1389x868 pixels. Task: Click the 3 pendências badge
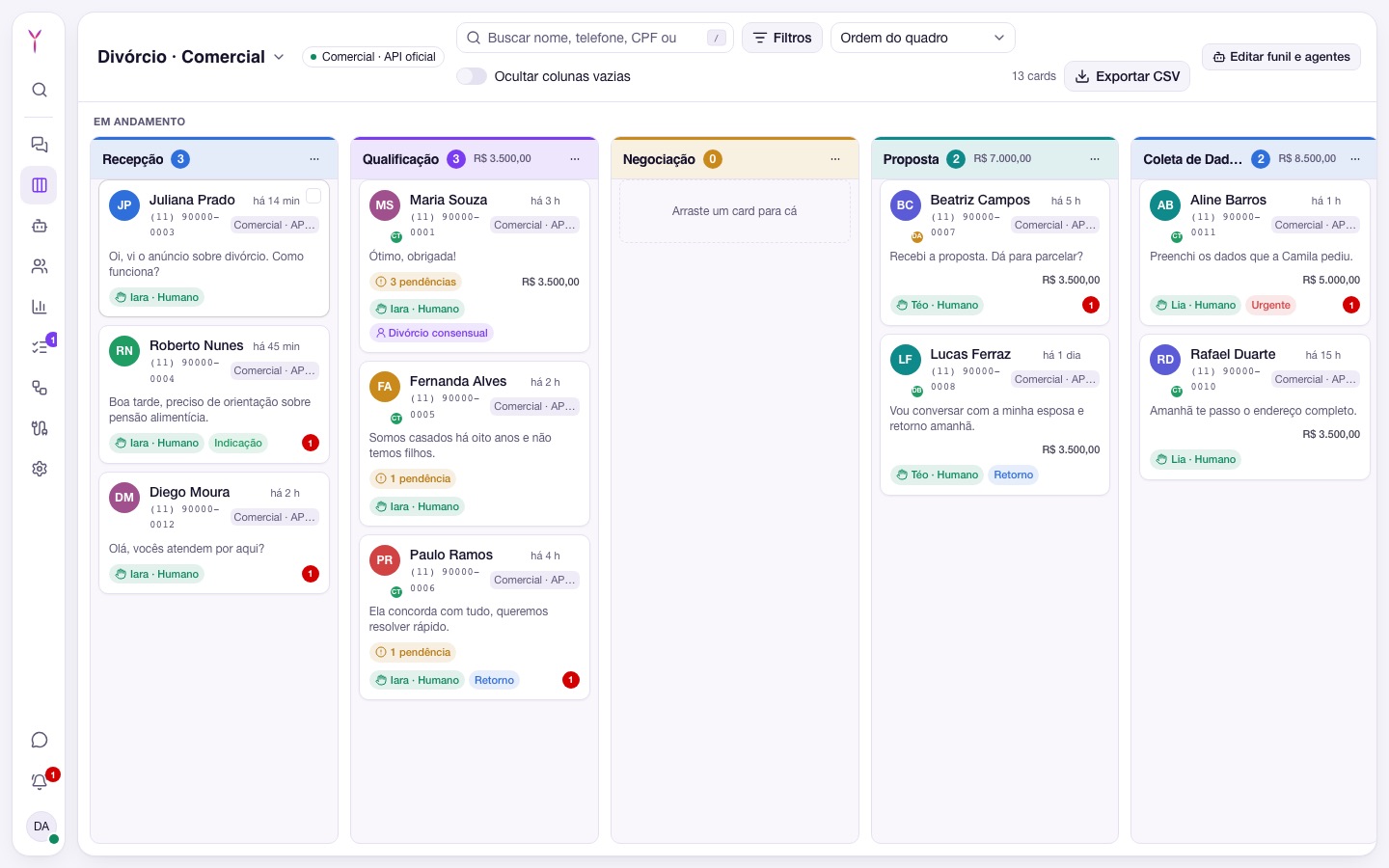coord(417,282)
